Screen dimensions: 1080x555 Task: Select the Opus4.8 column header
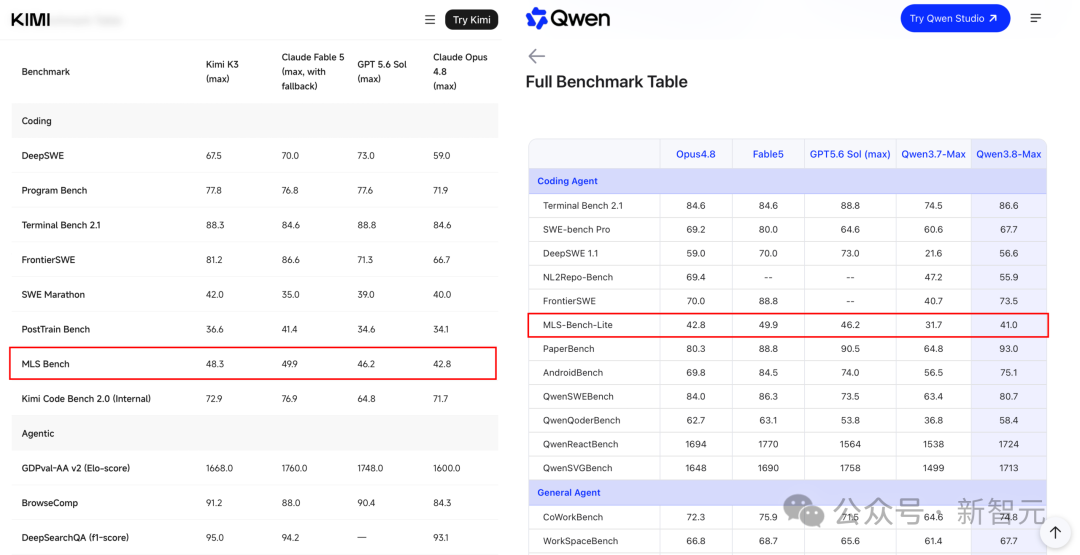click(x=696, y=154)
